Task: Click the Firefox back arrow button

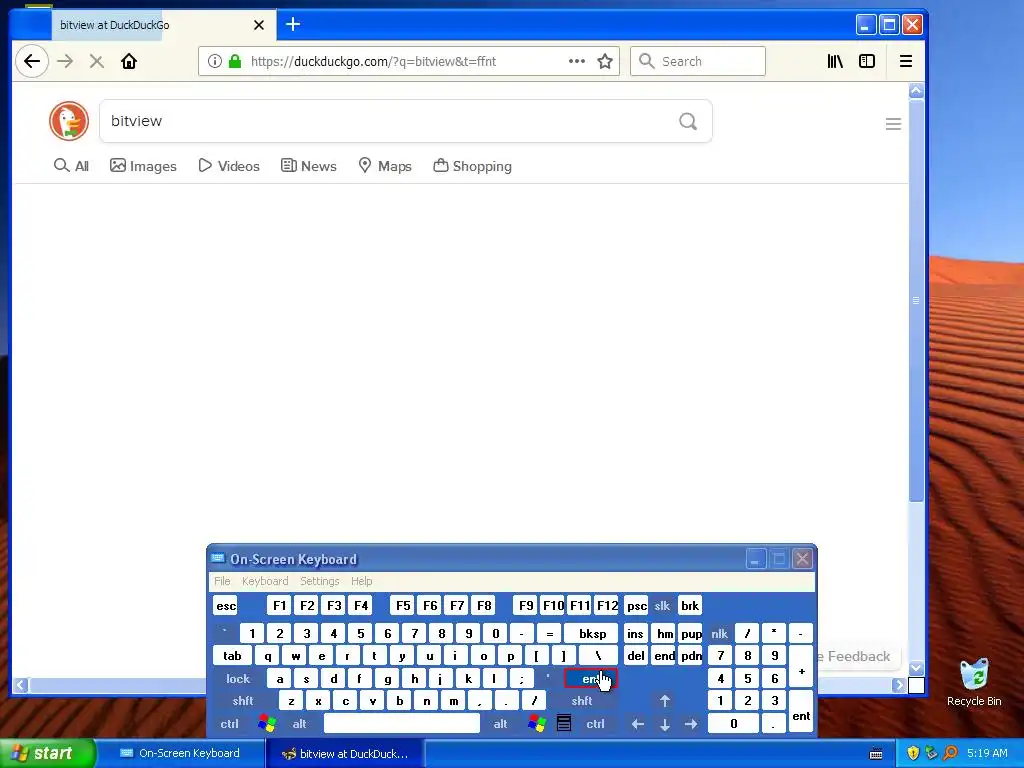Action: (x=31, y=61)
